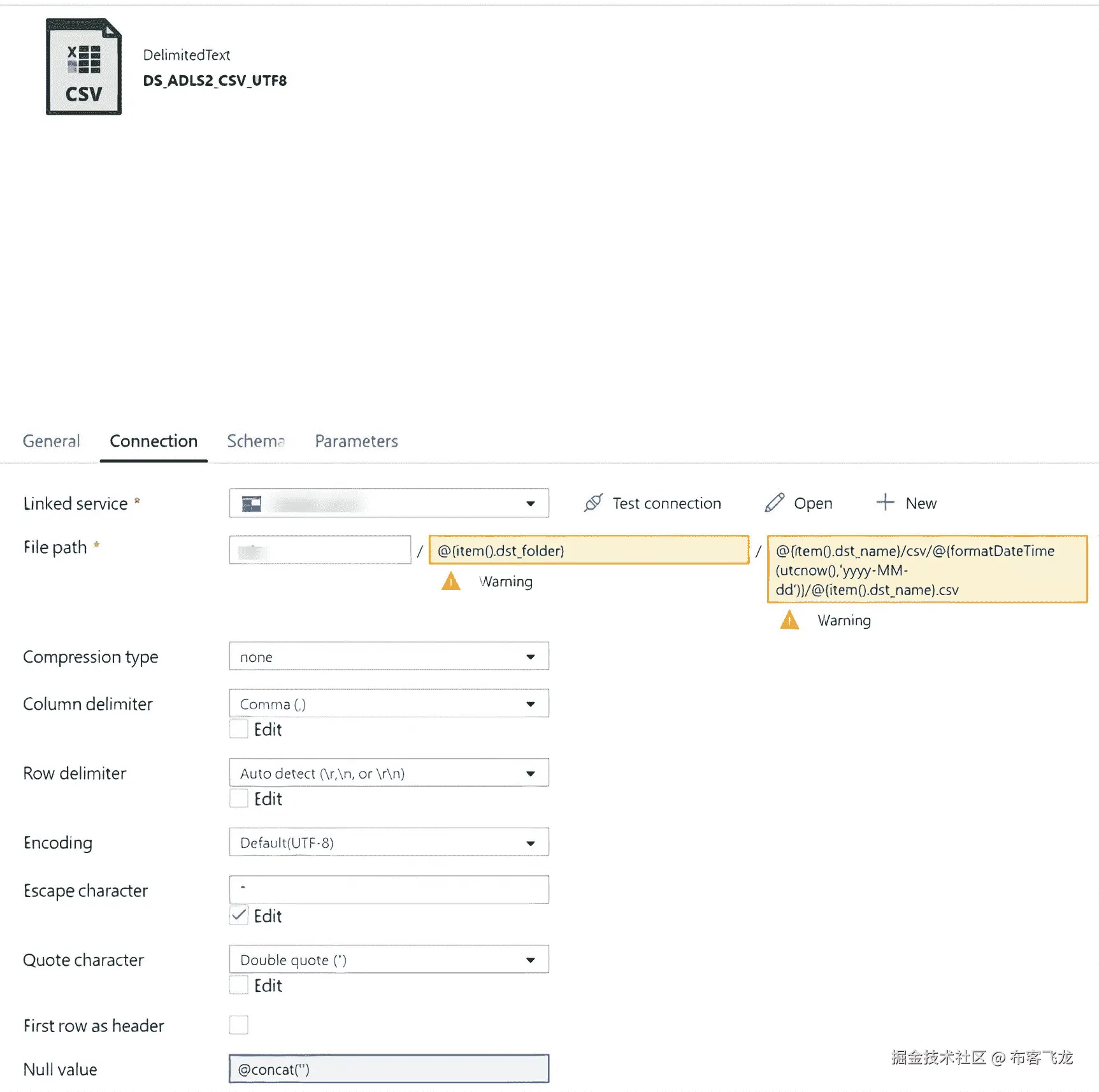Click the warning triangle under the file name field

point(789,620)
